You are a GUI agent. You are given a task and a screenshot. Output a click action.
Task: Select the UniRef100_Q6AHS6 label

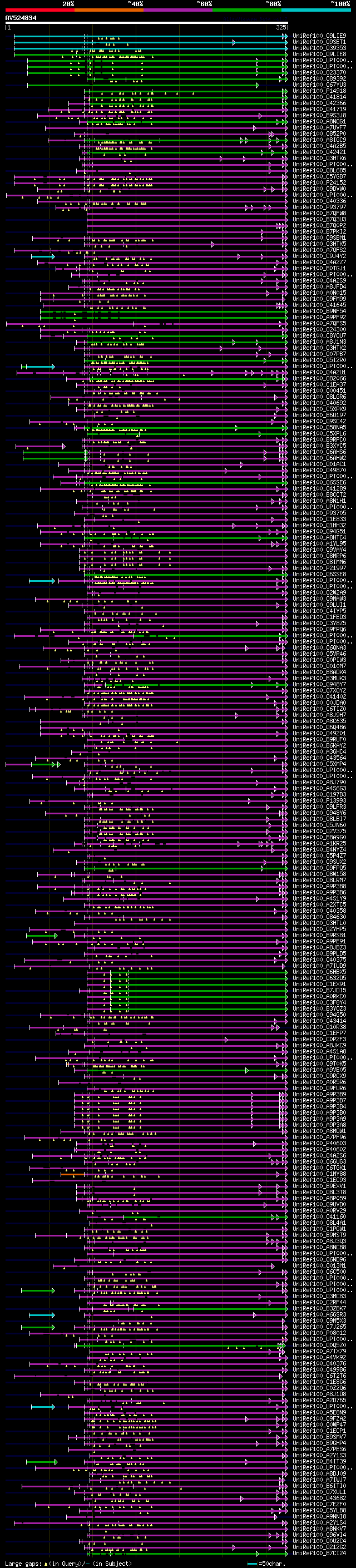click(319, 452)
